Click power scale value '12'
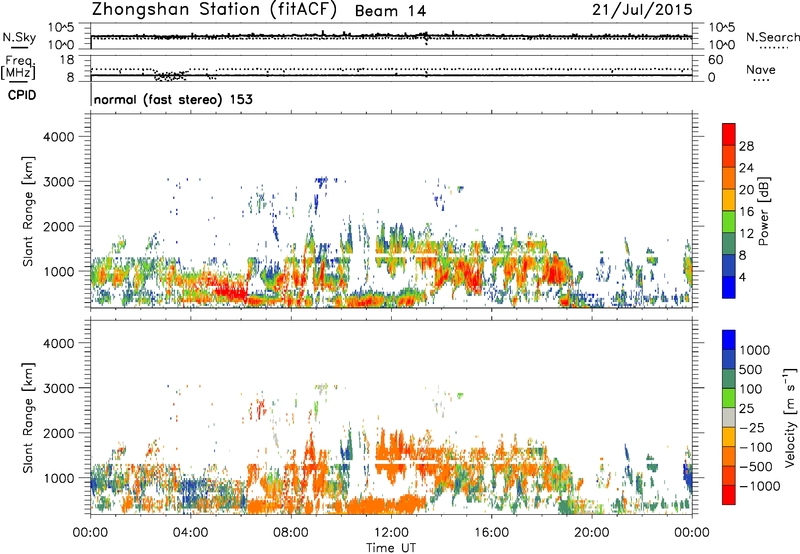 tap(746, 234)
